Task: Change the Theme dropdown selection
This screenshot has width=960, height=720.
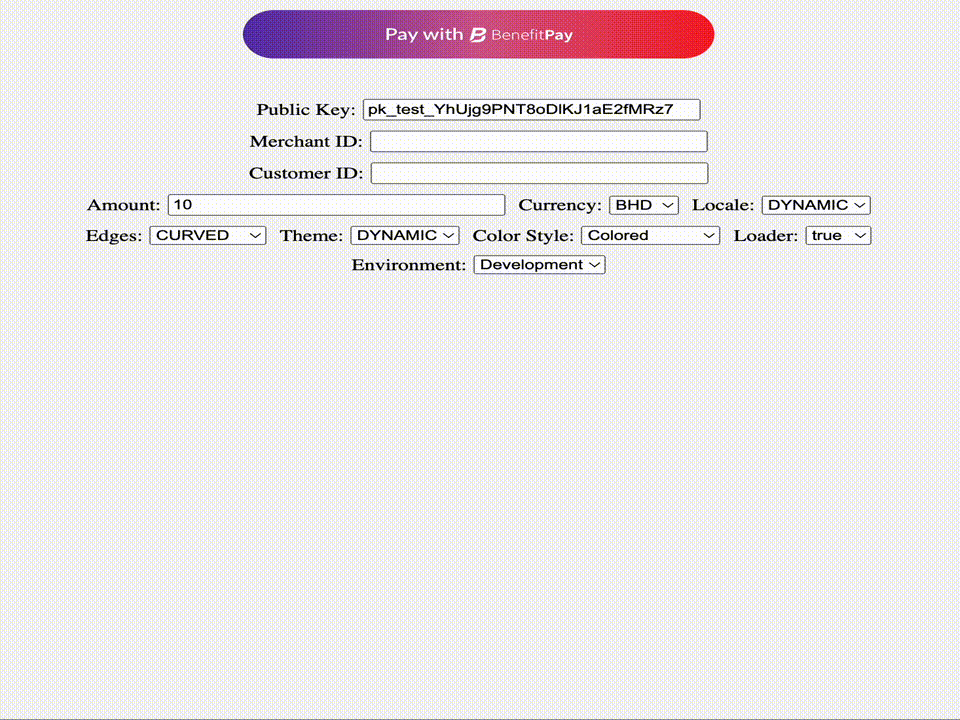Action: coord(405,236)
